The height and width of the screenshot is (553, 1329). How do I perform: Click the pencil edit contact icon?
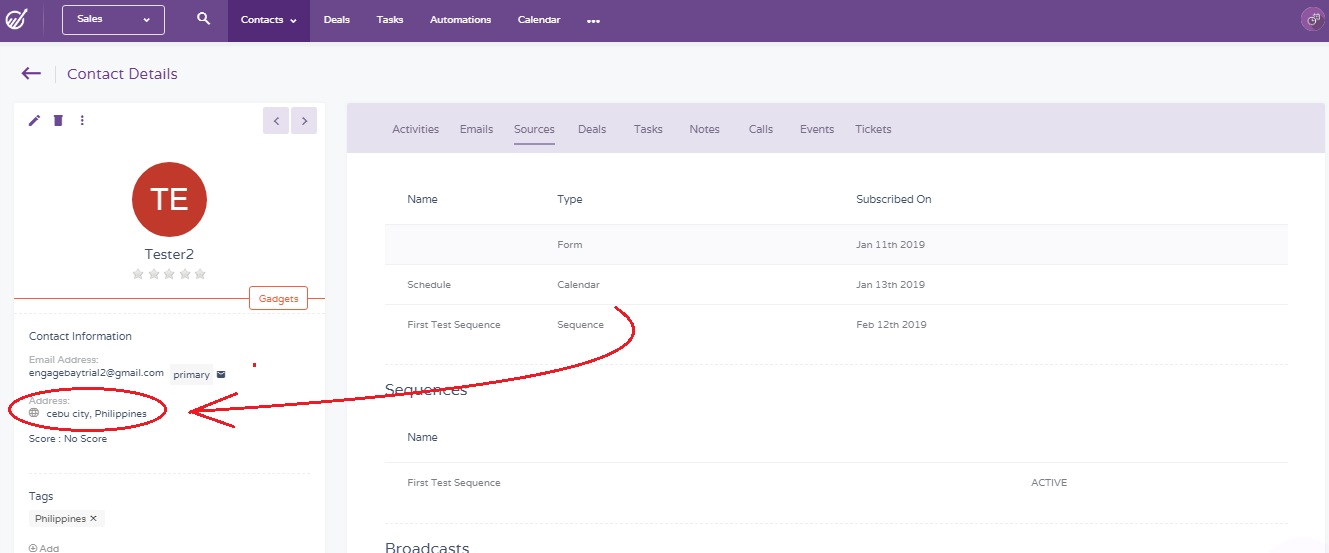[34, 121]
